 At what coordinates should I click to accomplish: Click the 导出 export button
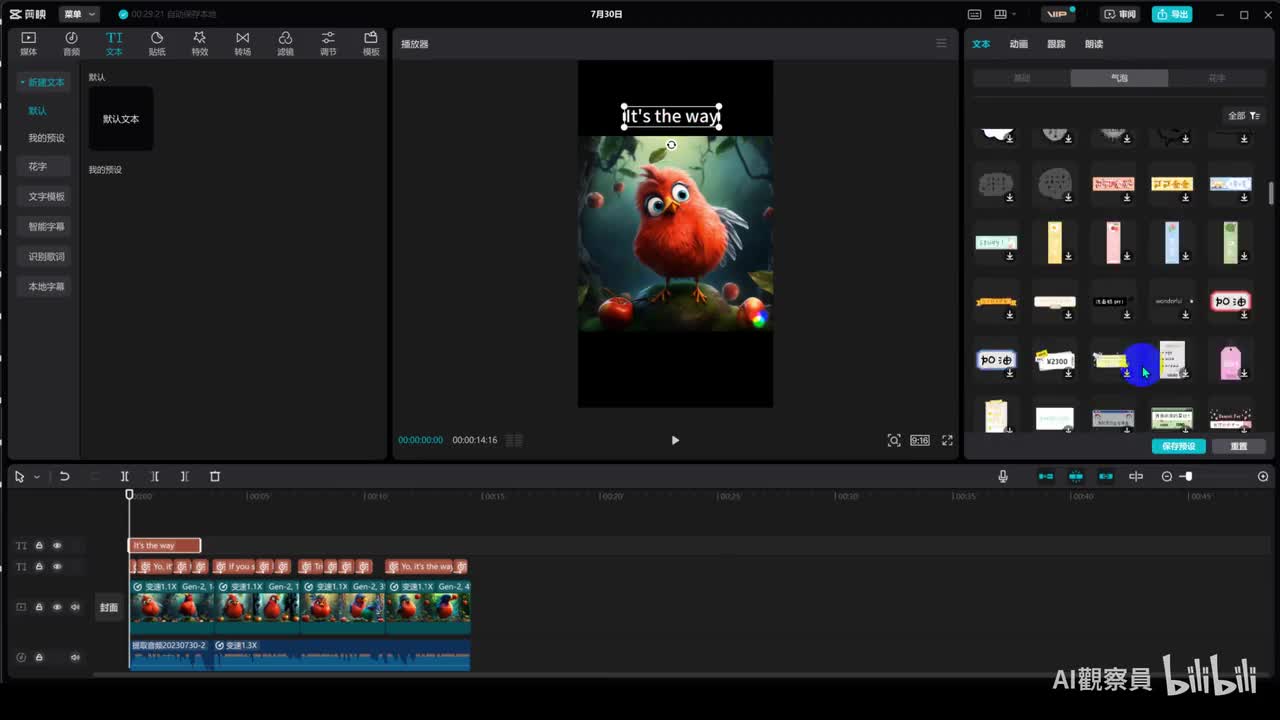pyautogui.click(x=1172, y=14)
